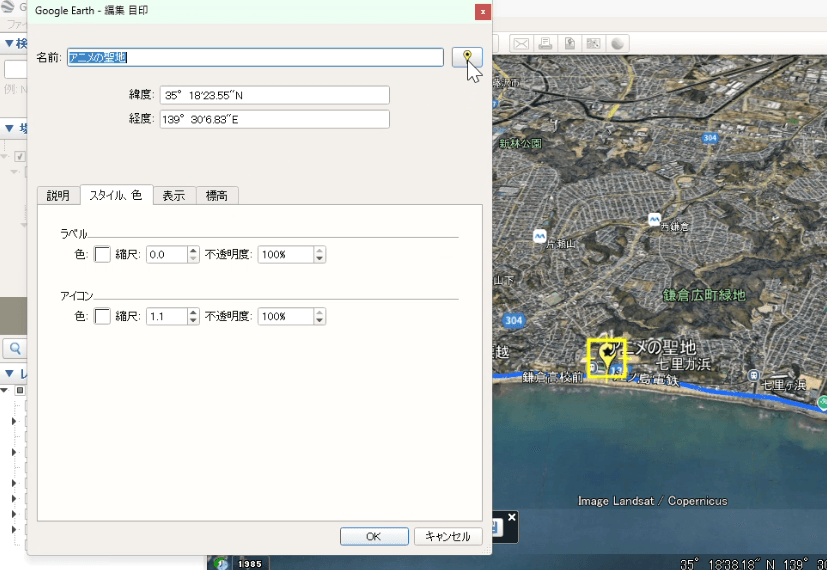Click the Email toolbar icon
Image resolution: width=827 pixels, height=570 pixels.
tap(520, 43)
